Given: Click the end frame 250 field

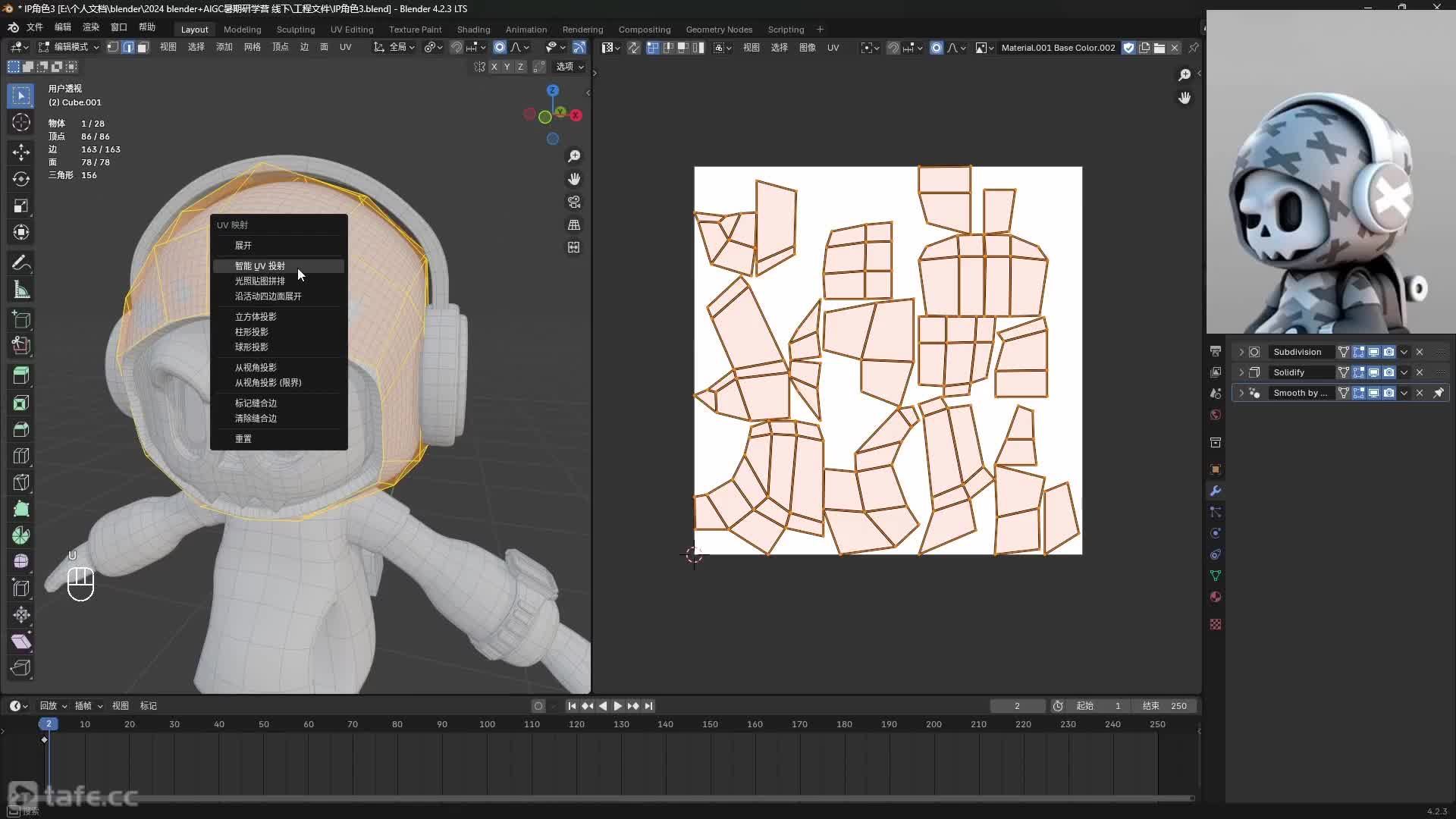Looking at the screenshot, I should [1166, 706].
